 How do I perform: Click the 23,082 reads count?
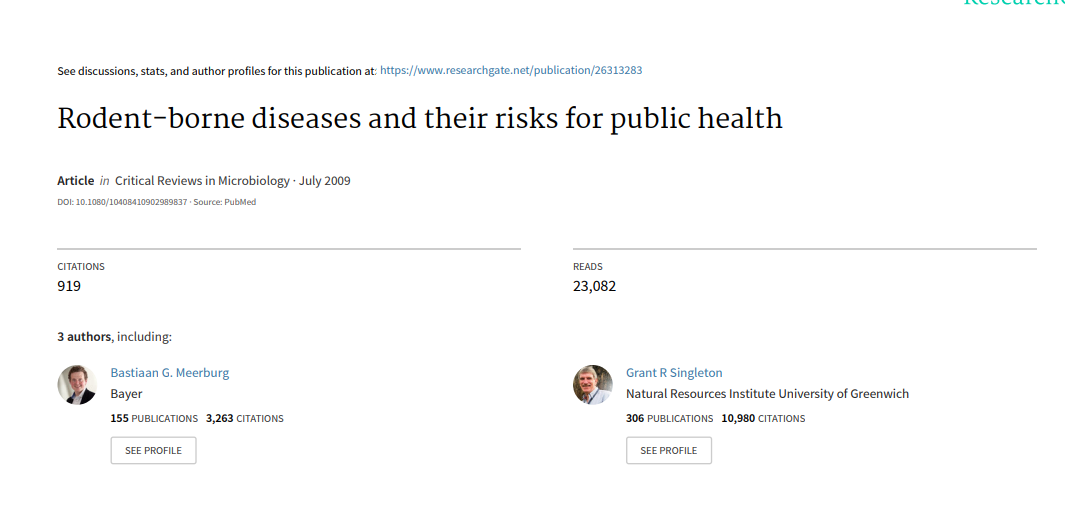(x=594, y=286)
